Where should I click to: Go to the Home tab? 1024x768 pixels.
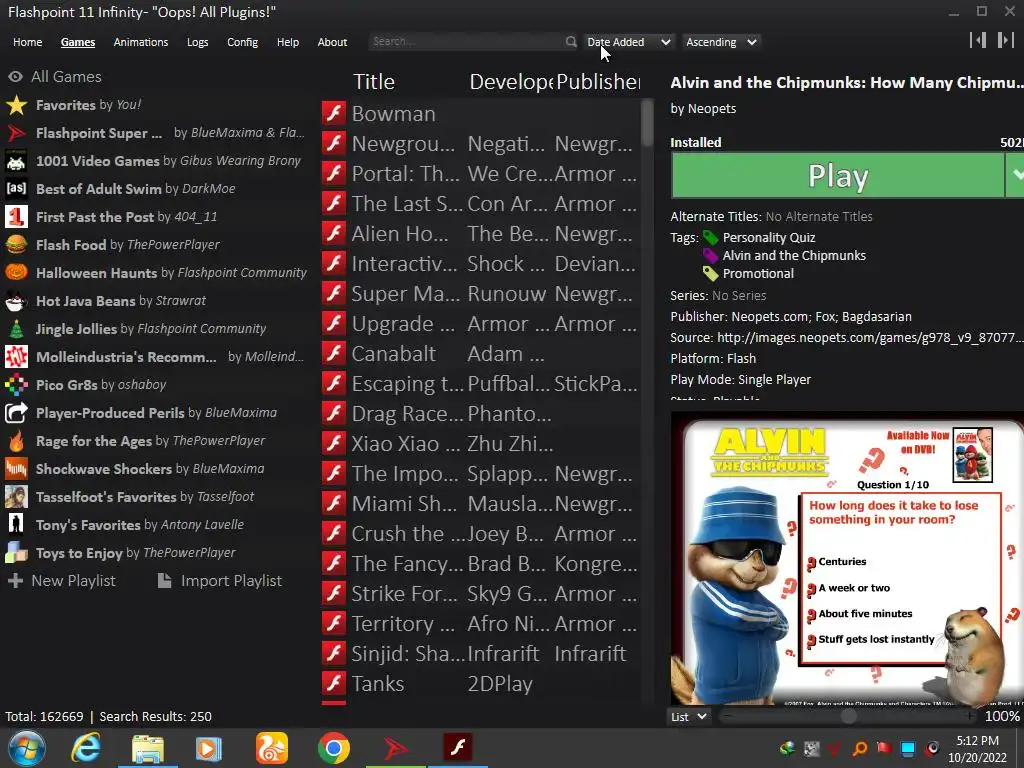[27, 42]
